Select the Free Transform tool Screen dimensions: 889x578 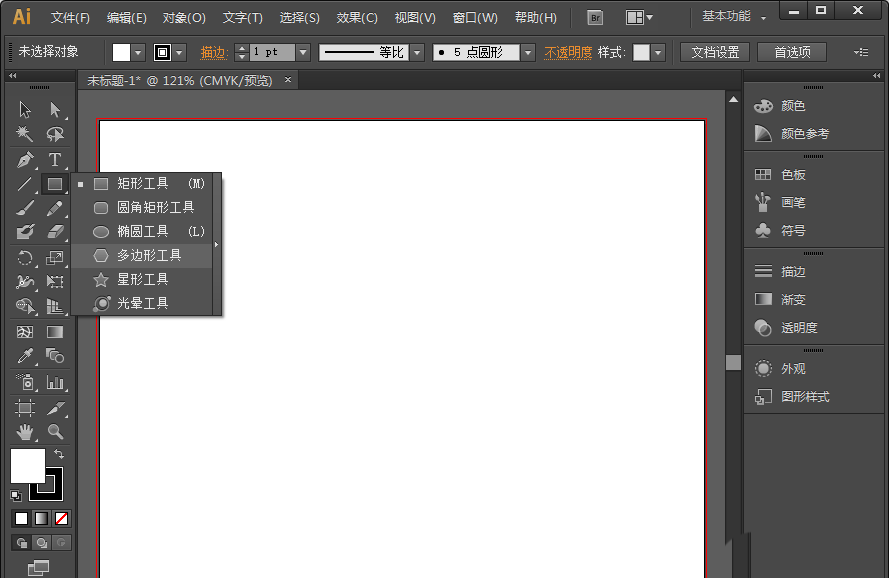(55, 281)
